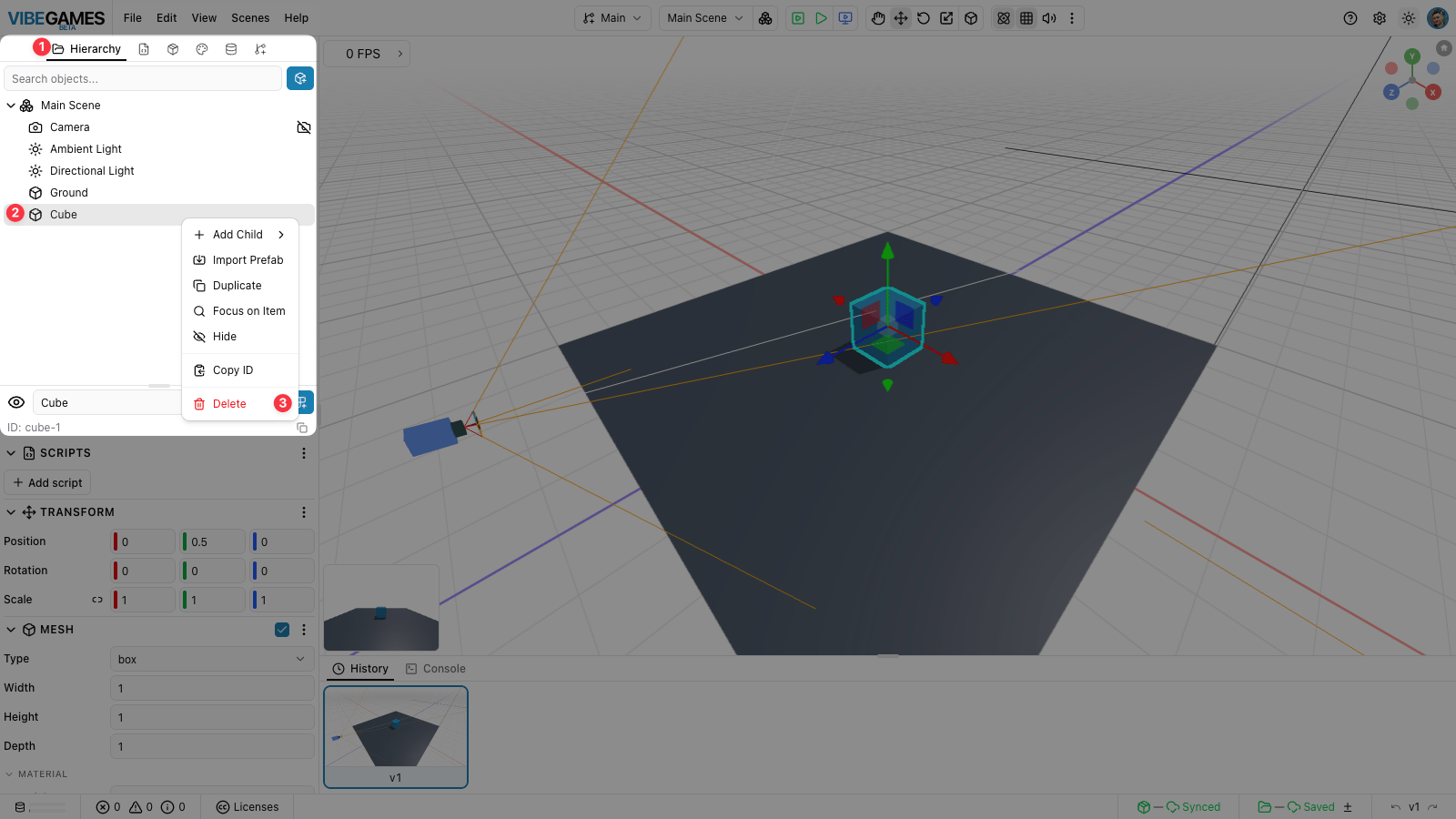Select the hand pan tool
1456x819 pixels.
(878, 18)
